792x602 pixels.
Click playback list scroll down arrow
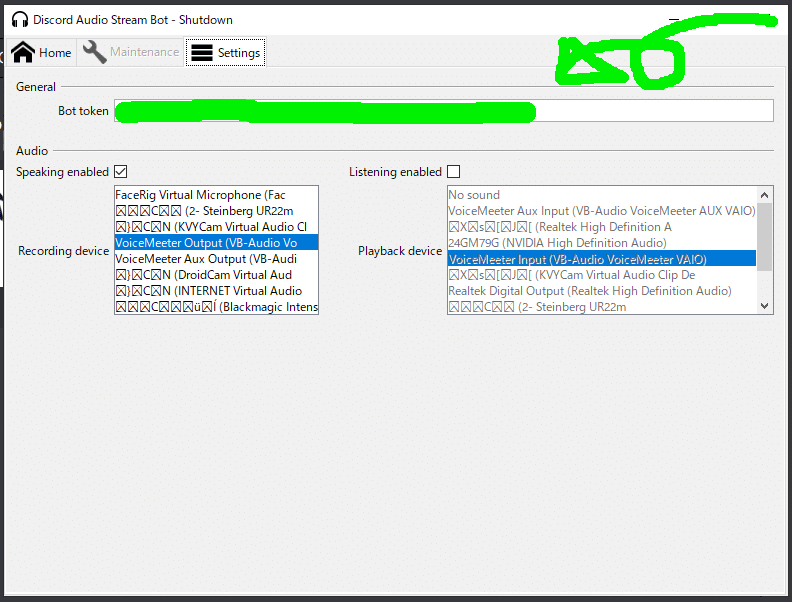pos(764,306)
